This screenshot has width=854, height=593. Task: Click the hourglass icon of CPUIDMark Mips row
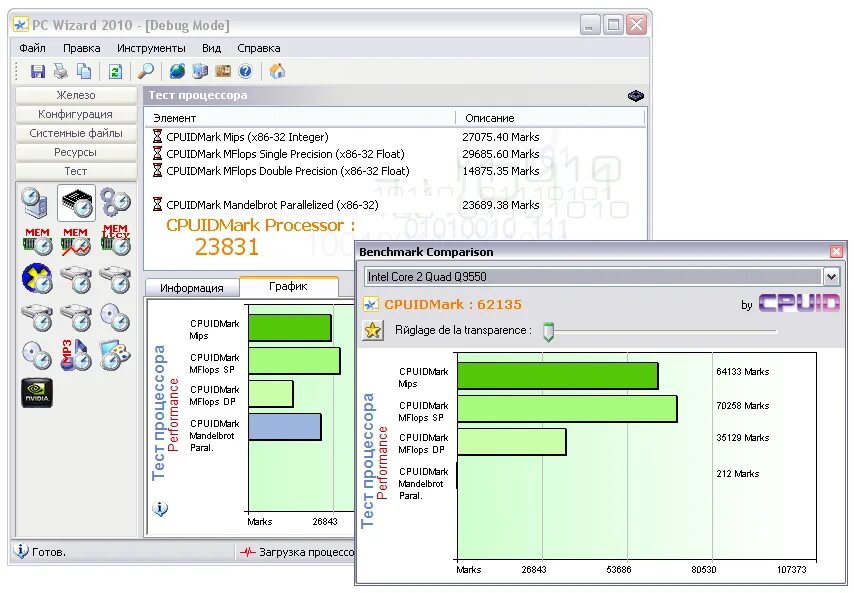click(157, 136)
